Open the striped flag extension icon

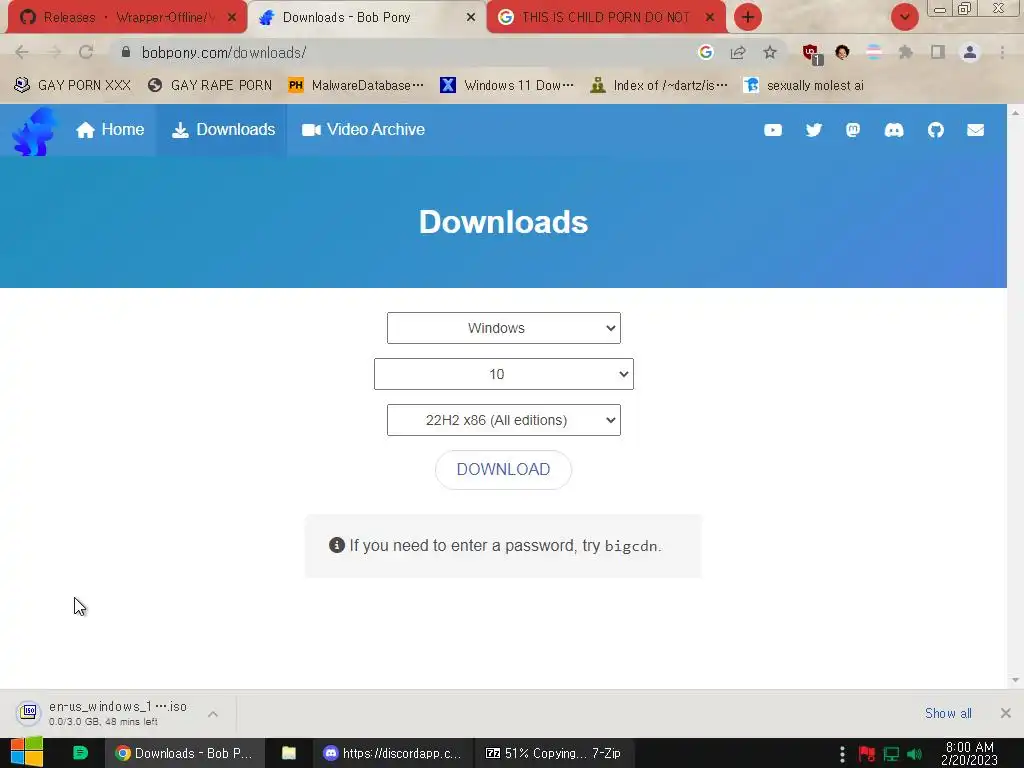[874, 52]
